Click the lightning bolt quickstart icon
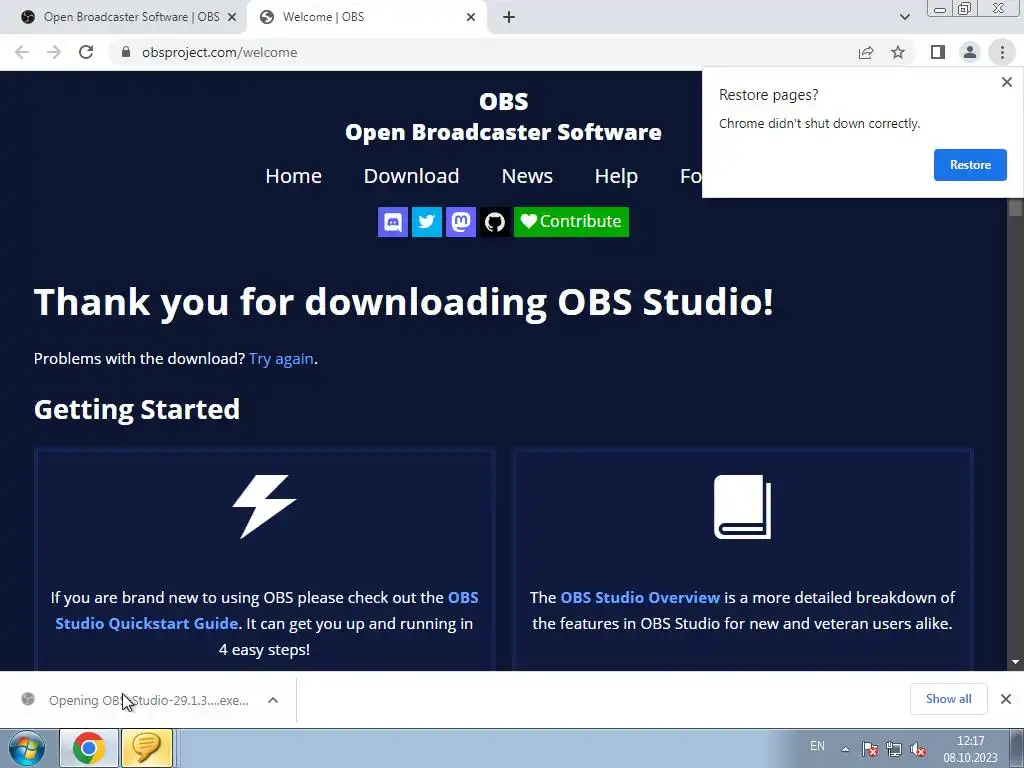The height and width of the screenshot is (768, 1024). pos(264,507)
